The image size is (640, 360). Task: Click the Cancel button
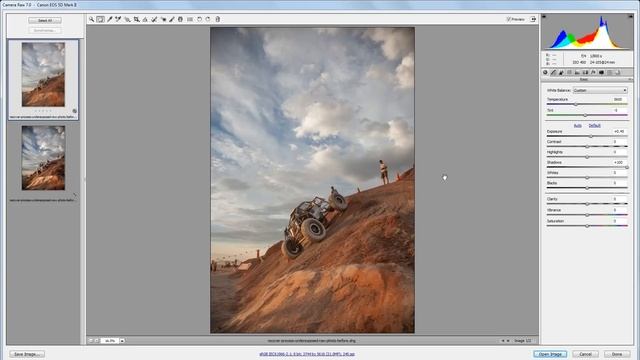585,354
